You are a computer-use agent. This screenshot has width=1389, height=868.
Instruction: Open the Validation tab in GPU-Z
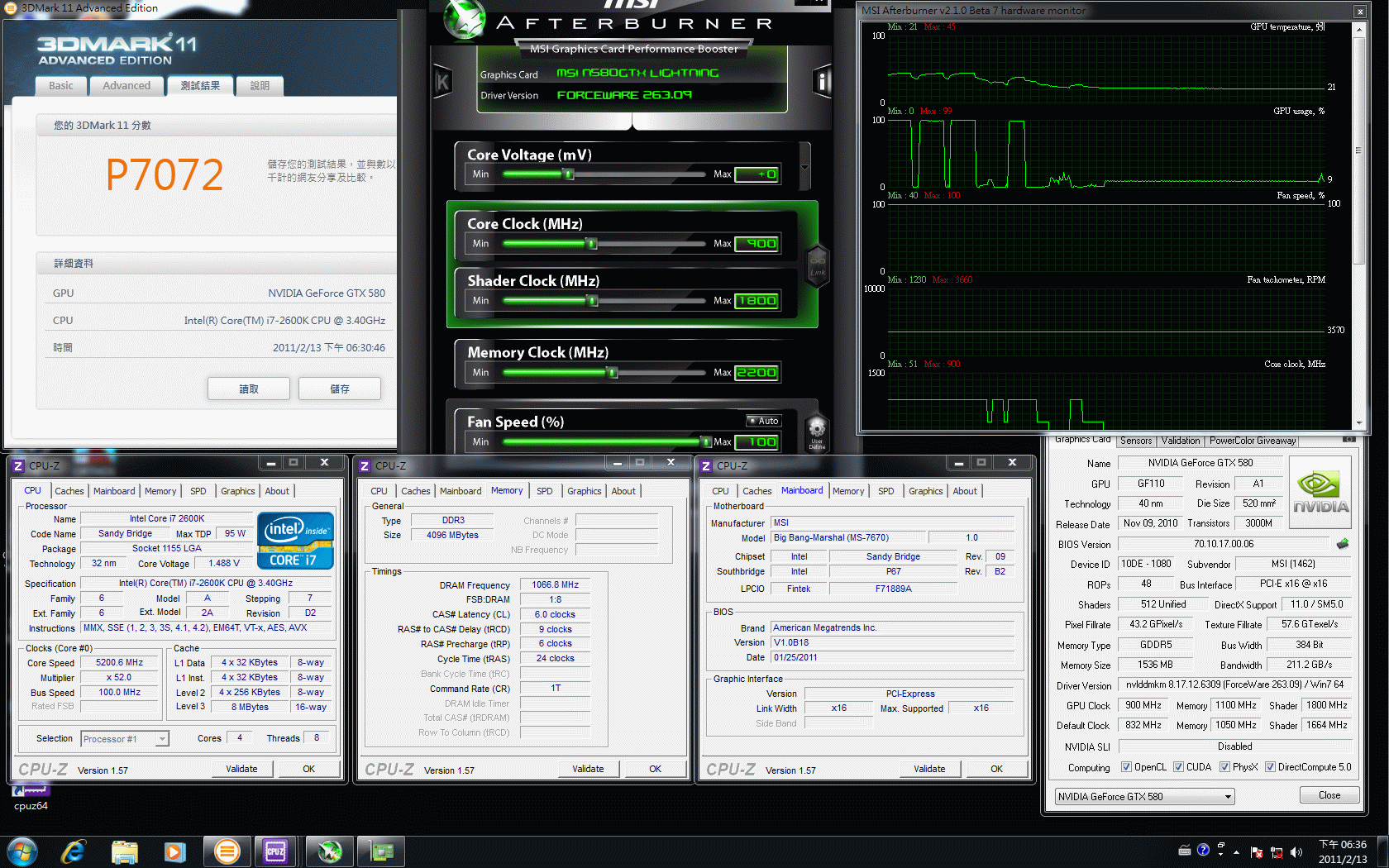[1180, 441]
